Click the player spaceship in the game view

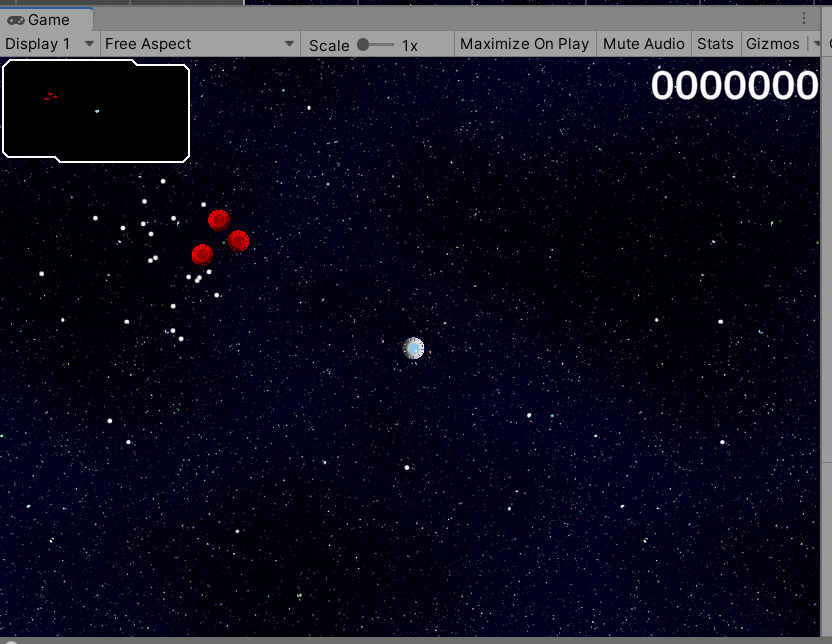click(x=413, y=349)
